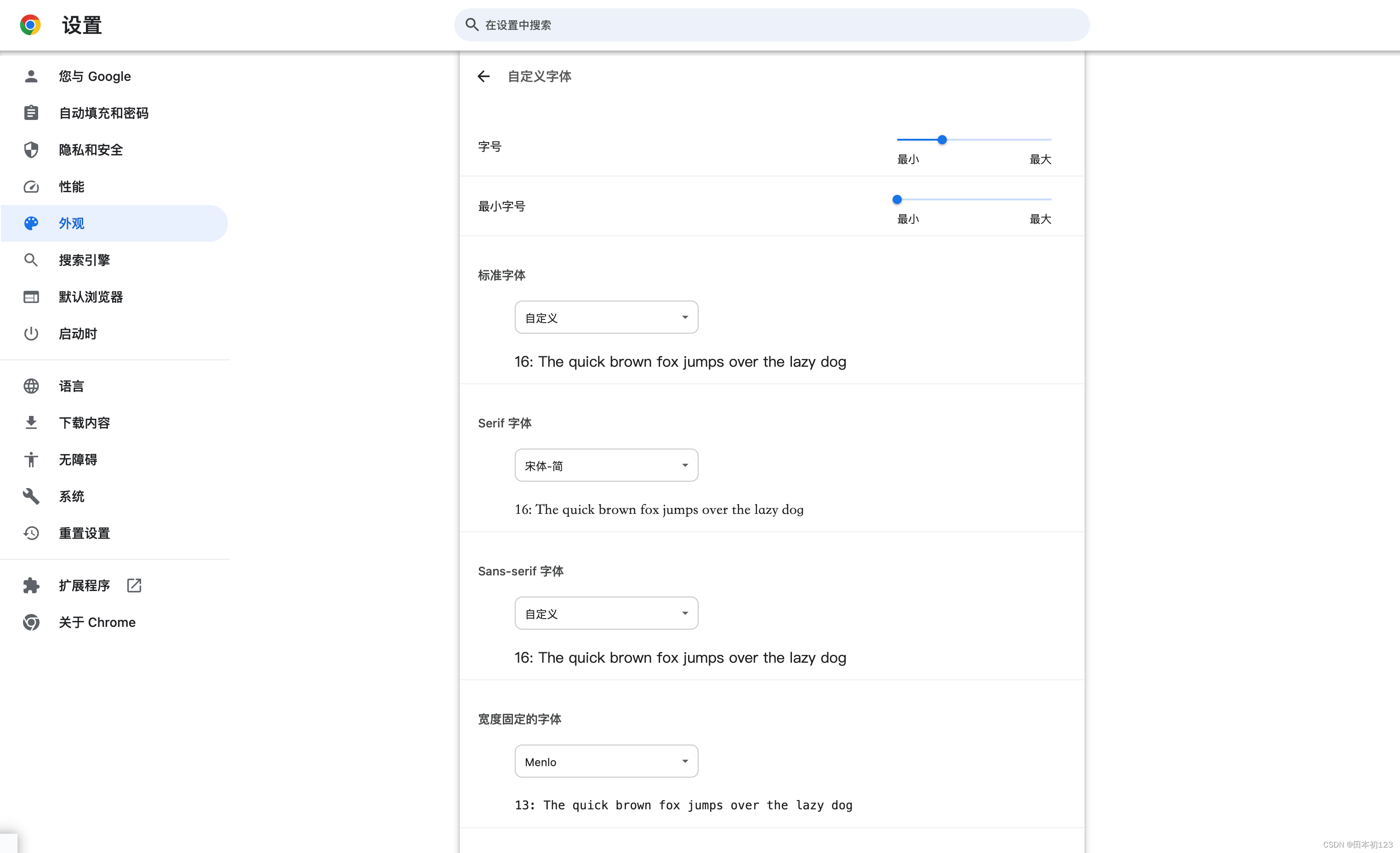Go to 默认浏览器 settings

(115, 296)
